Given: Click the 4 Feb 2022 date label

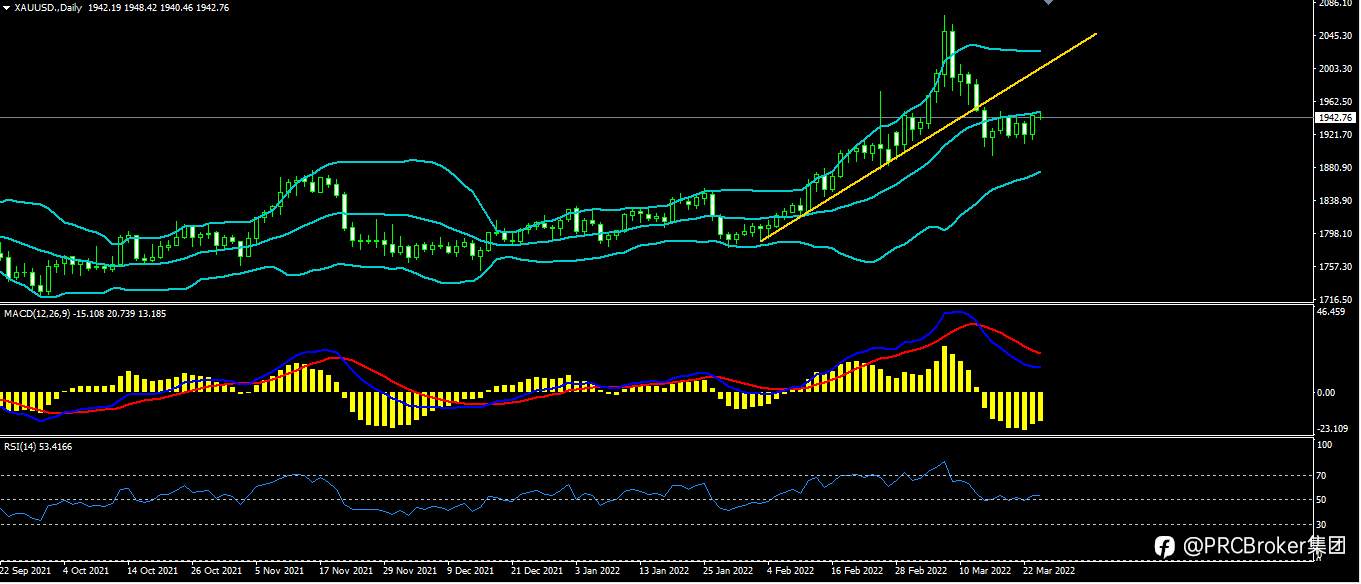Looking at the screenshot, I should click(791, 571).
